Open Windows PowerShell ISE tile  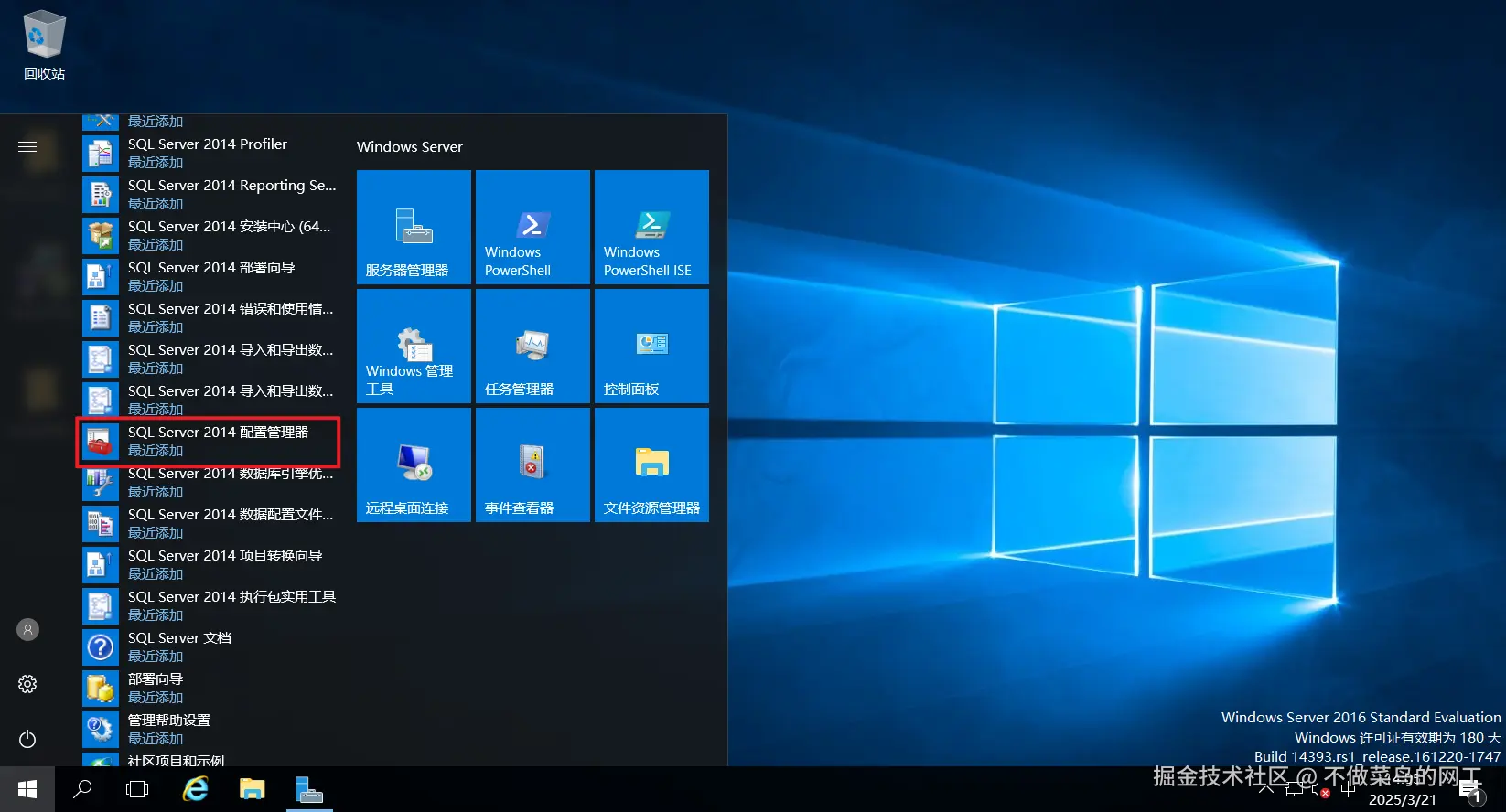651,227
